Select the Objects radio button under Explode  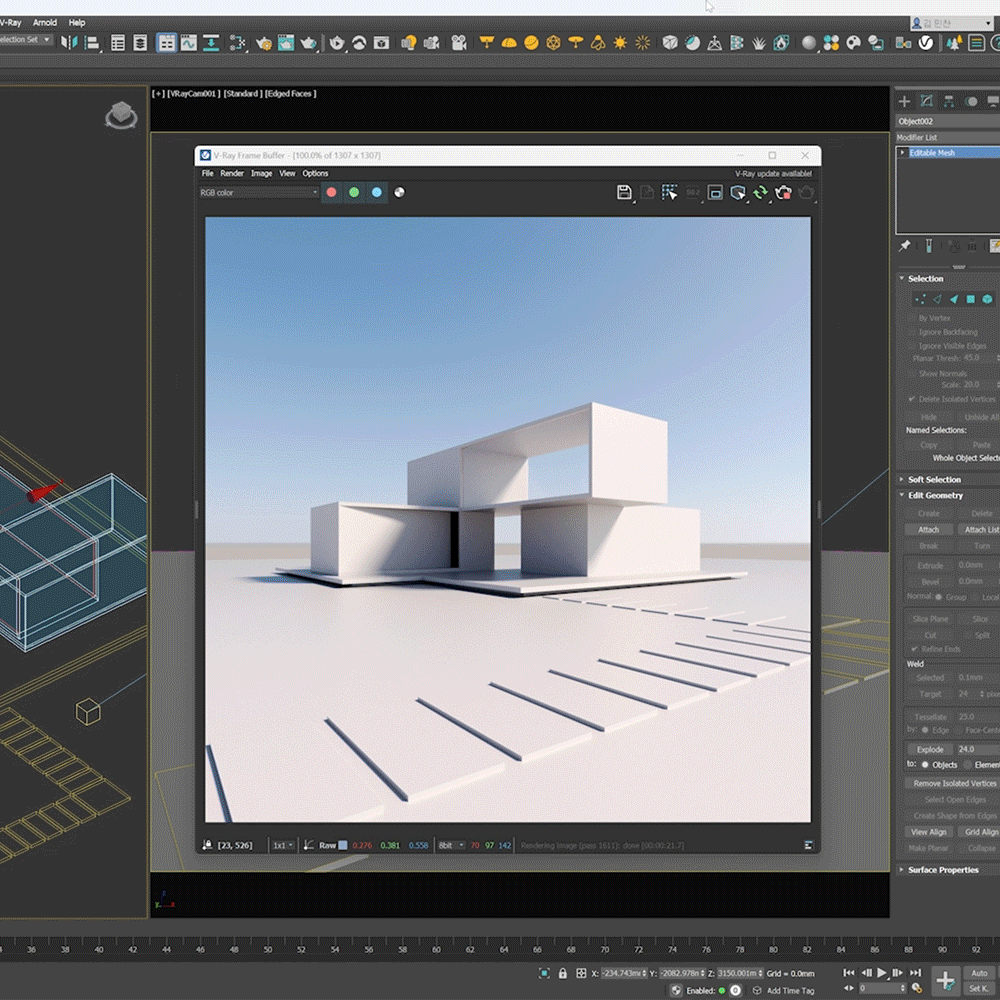point(923,765)
